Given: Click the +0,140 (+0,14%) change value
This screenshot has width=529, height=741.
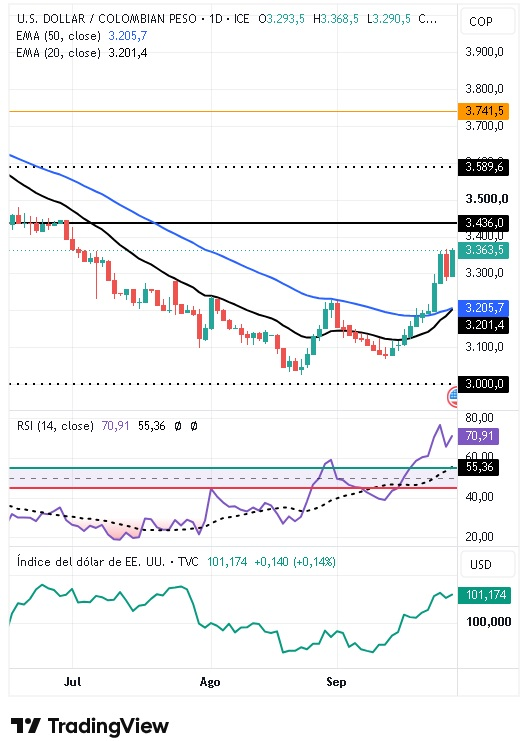Looking at the screenshot, I should tap(295, 562).
